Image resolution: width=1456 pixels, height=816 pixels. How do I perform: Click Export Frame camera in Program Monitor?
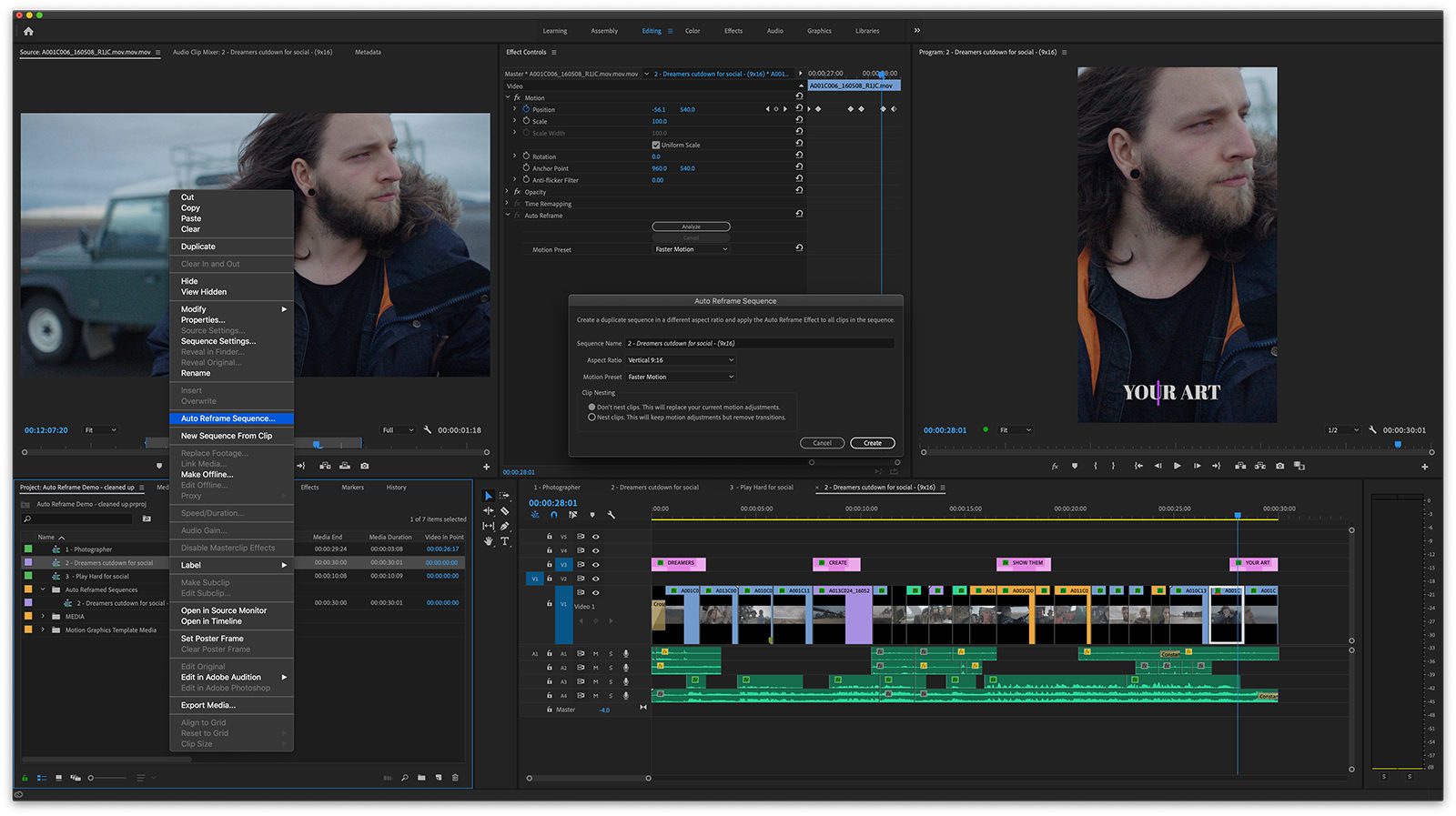(x=1280, y=466)
